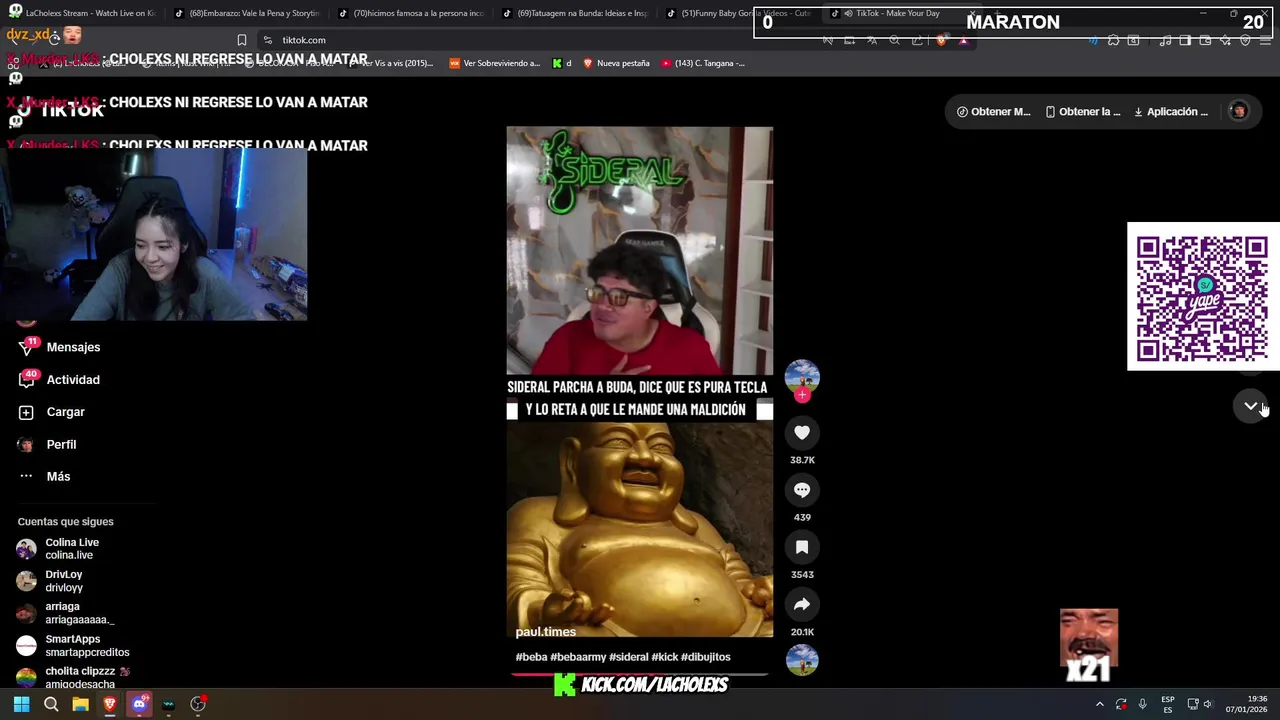Open Windows Start menu
1280x720 pixels.
click(21, 704)
